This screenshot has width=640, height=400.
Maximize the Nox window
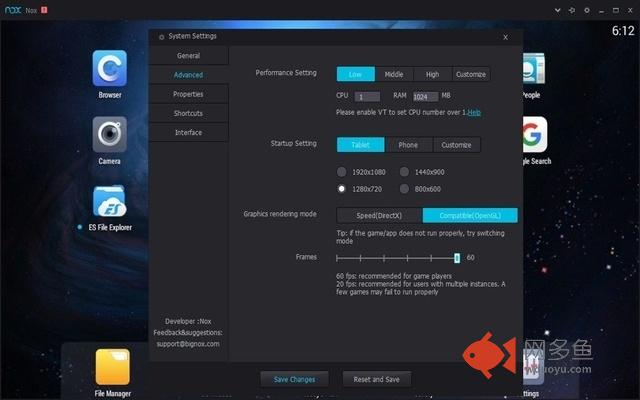[x=616, y=10]
